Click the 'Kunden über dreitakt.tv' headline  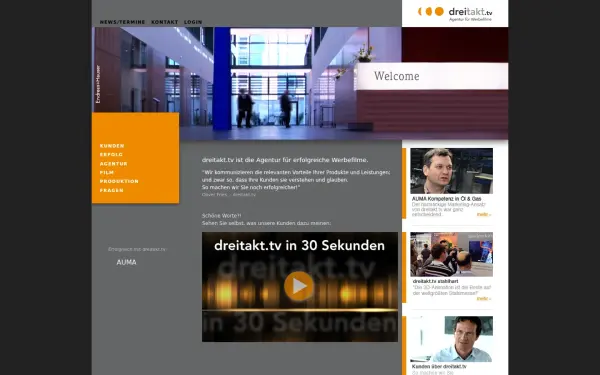(x=439, y=367)
